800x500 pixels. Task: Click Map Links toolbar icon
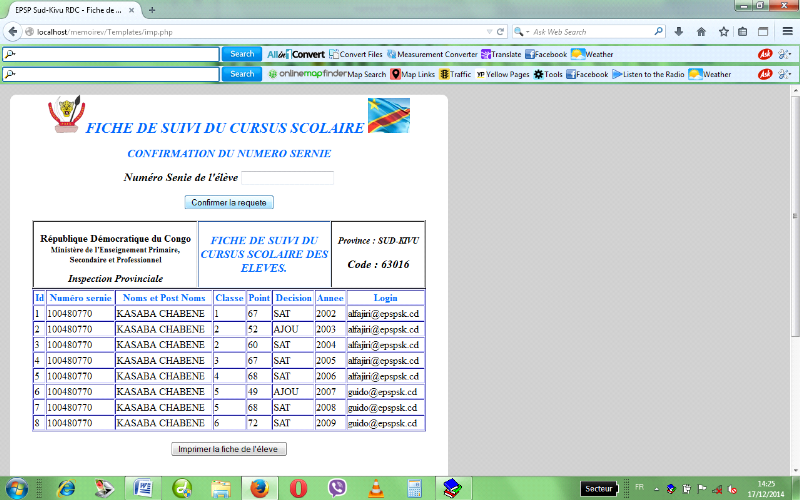click(412, 74)
